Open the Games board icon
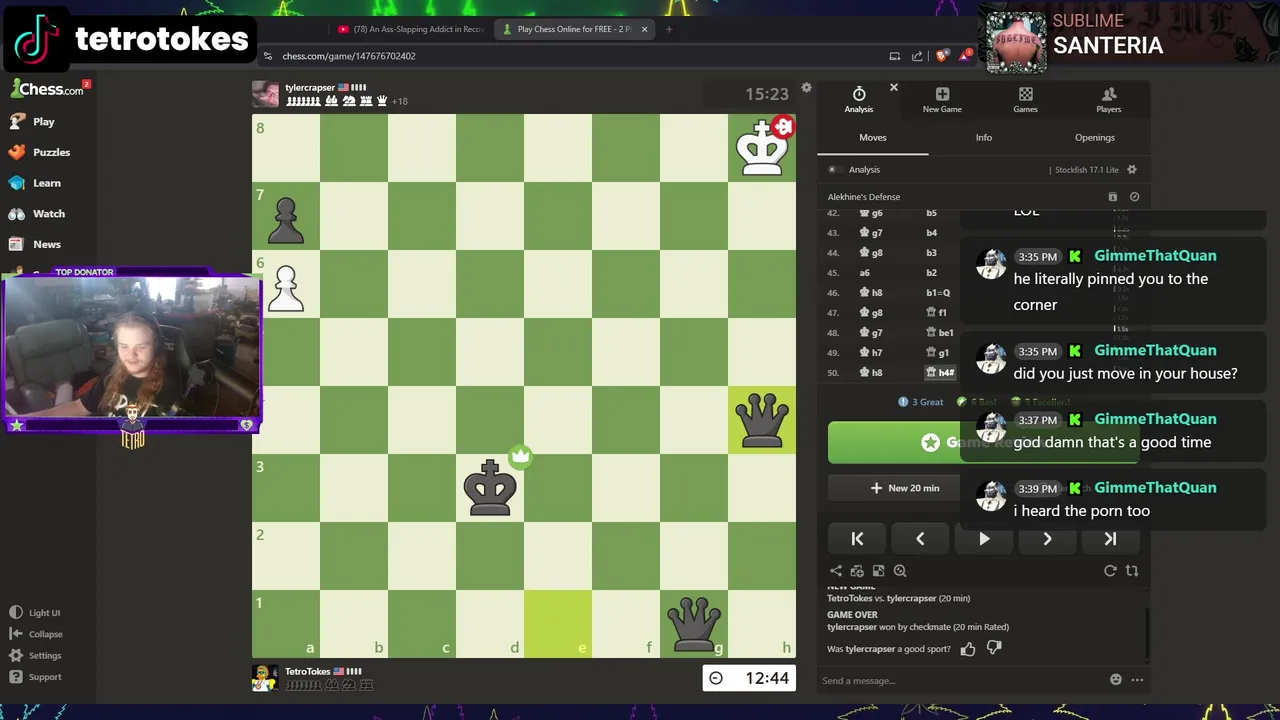Screen dimensions: 1280x720 1025,99
